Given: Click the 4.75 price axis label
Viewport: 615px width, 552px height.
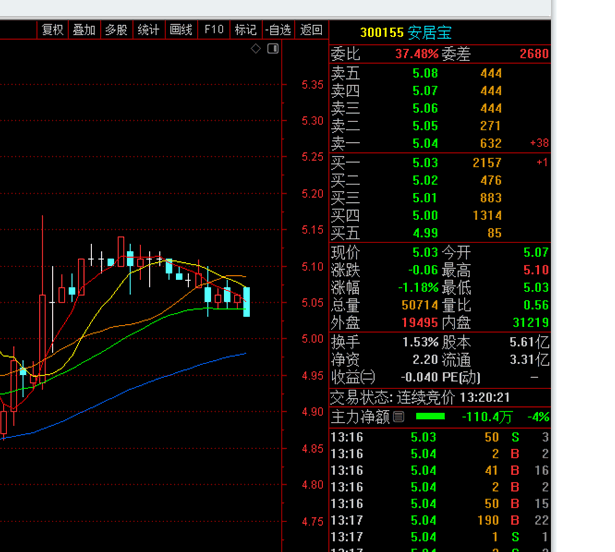Looking at the screenshot, I should [312, 522].
